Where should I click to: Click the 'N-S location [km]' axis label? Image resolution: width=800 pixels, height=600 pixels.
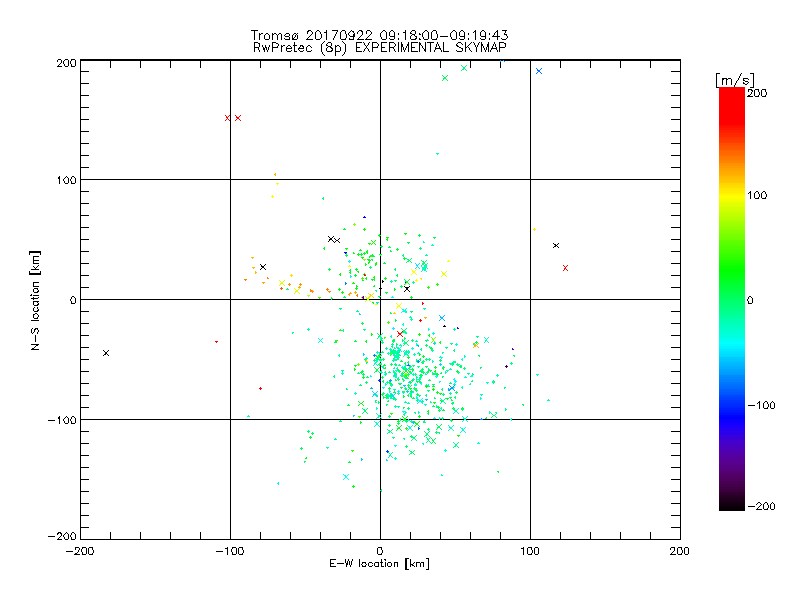click(35, 301)
